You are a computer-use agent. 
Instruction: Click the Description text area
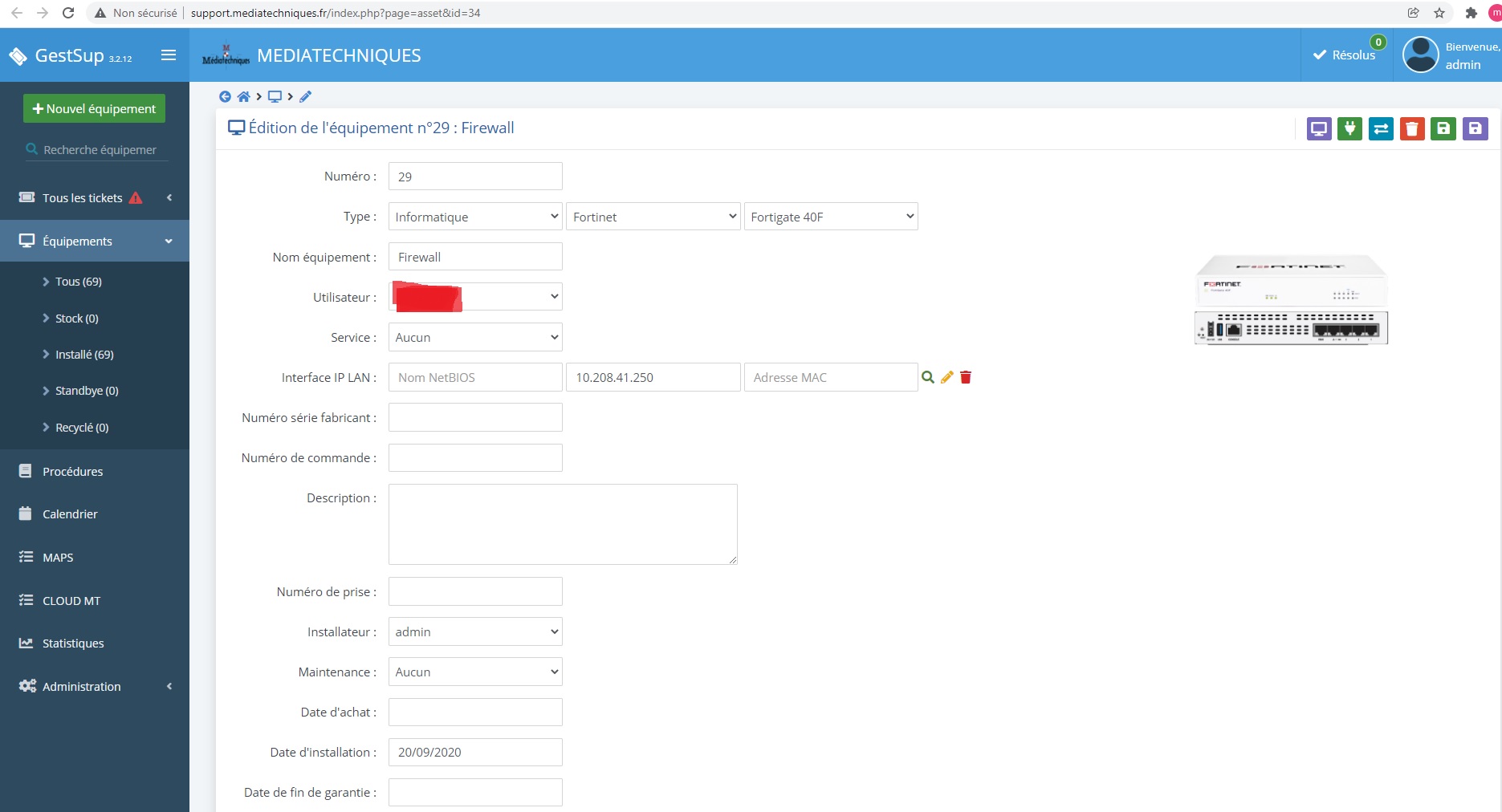pos(563,524)
